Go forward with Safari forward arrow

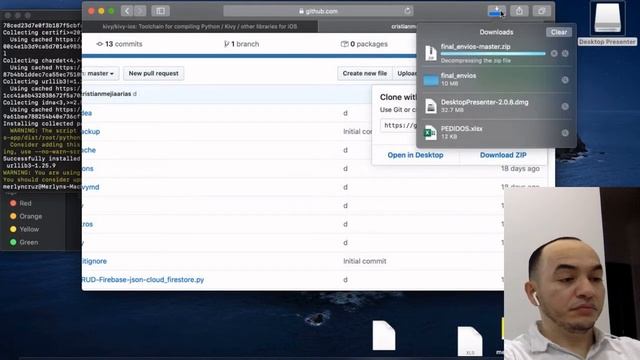tap(140, 11)
